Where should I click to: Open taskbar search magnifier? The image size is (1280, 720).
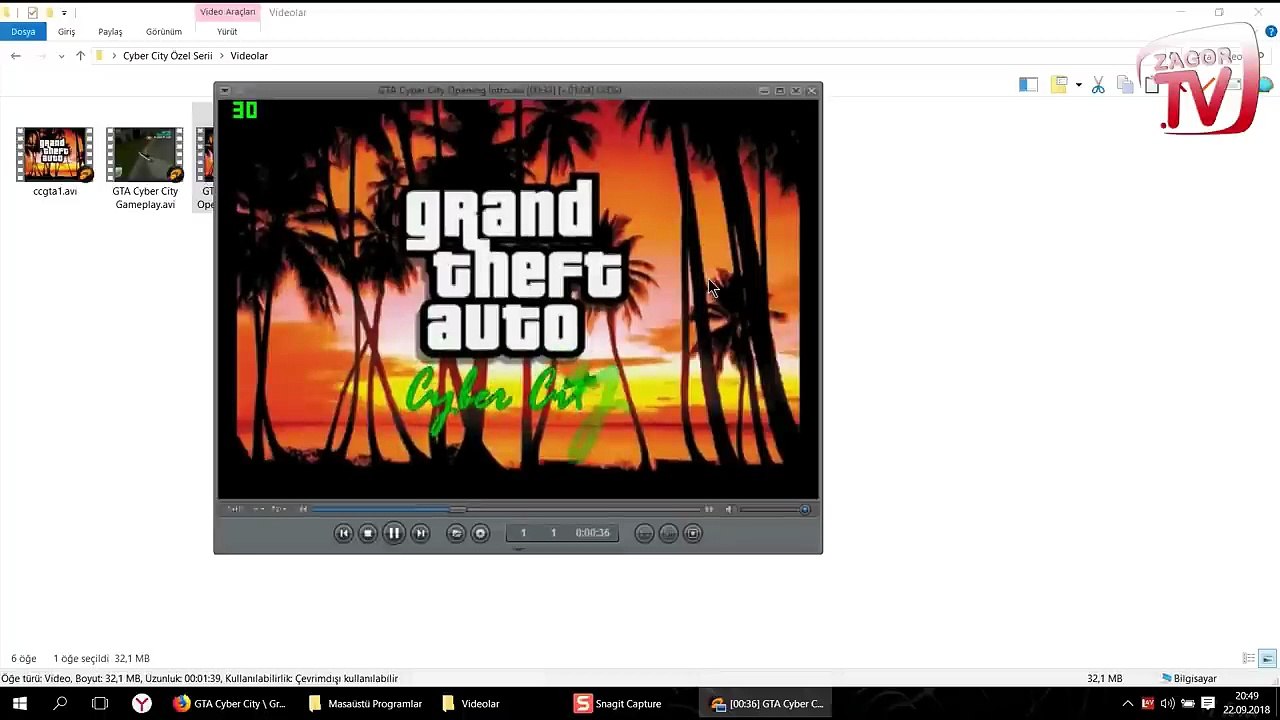[60, 703]
